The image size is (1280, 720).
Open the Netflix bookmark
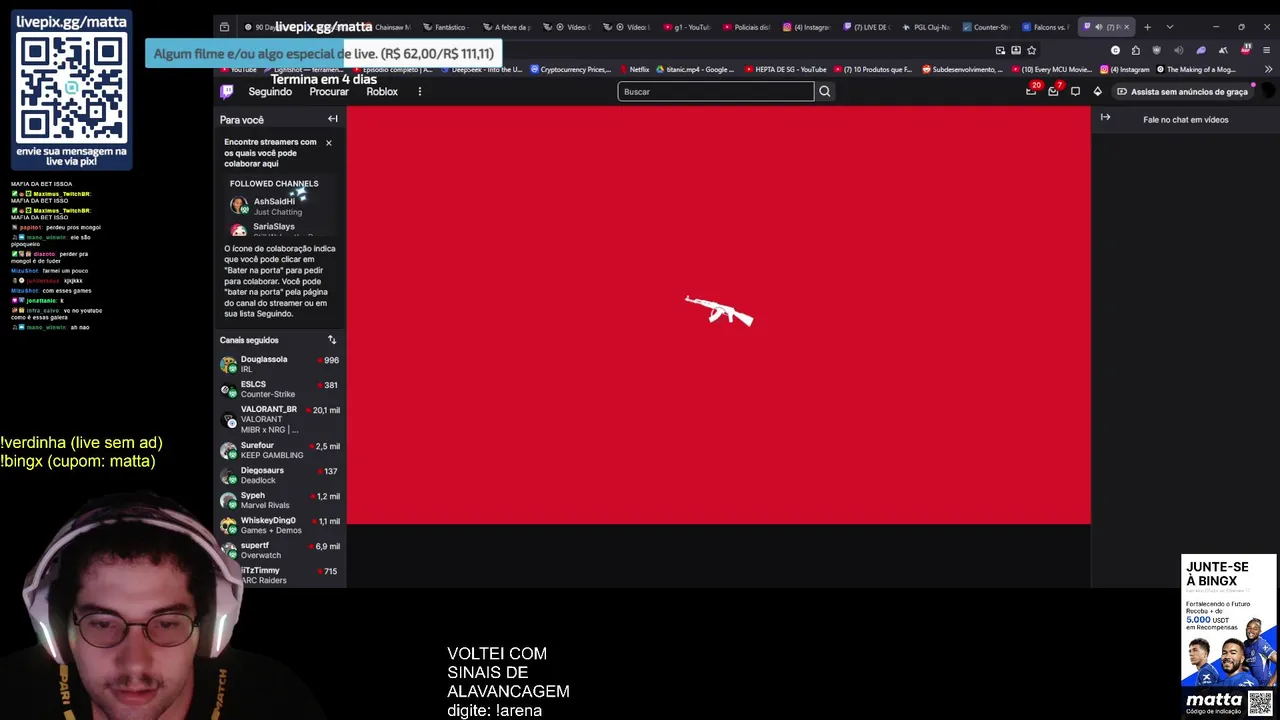pos(634,70)
